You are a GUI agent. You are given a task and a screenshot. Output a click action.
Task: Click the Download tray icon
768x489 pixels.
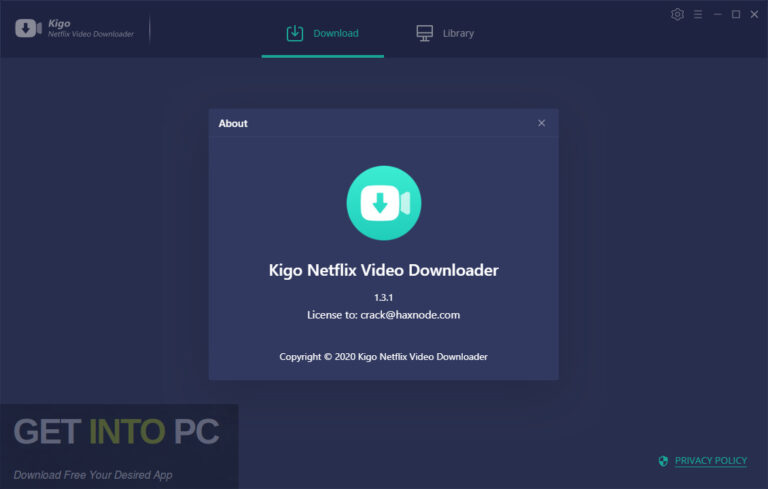tap(295, 33)
